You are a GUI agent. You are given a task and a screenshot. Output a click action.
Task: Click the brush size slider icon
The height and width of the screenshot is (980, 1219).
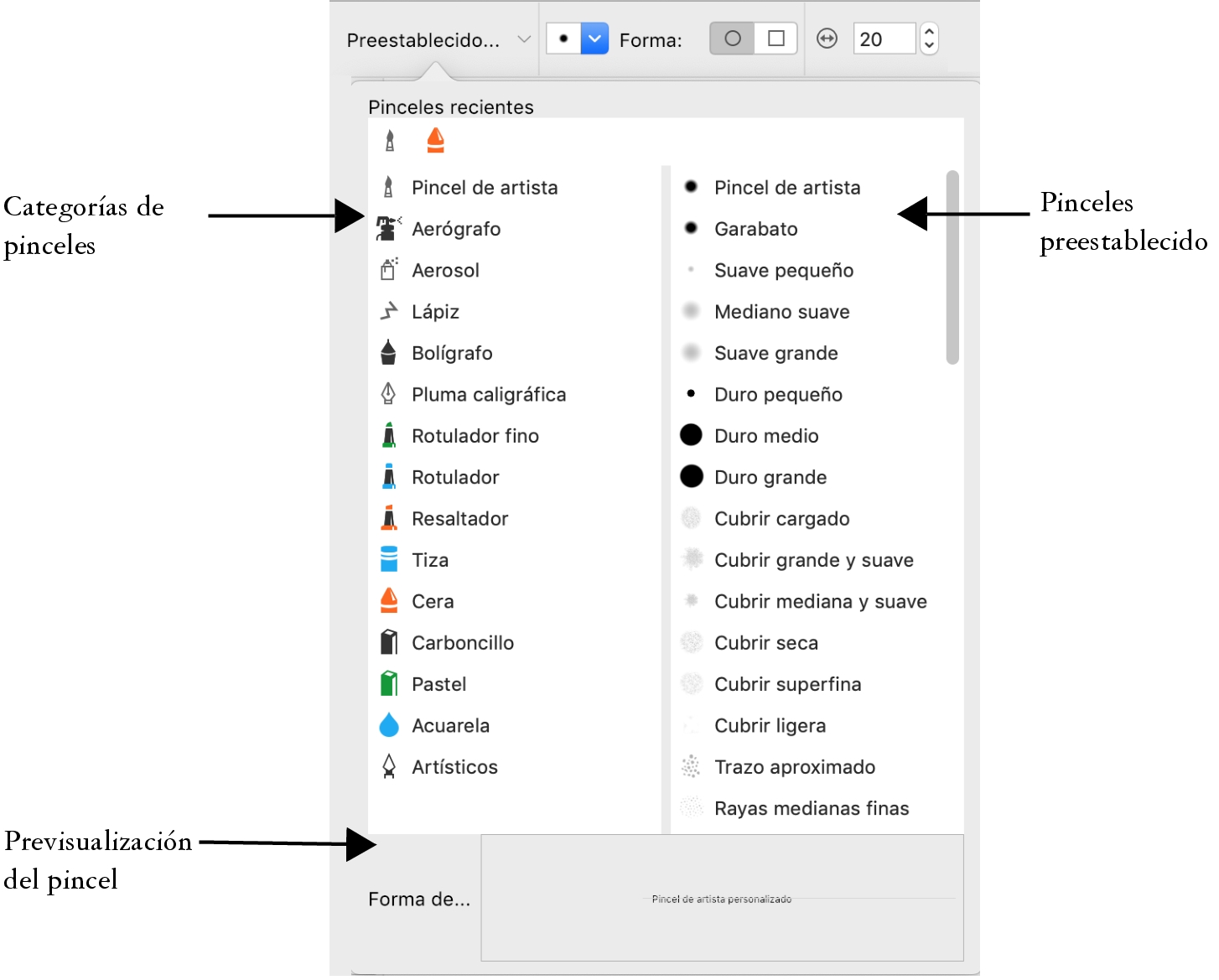pos(827,39)
